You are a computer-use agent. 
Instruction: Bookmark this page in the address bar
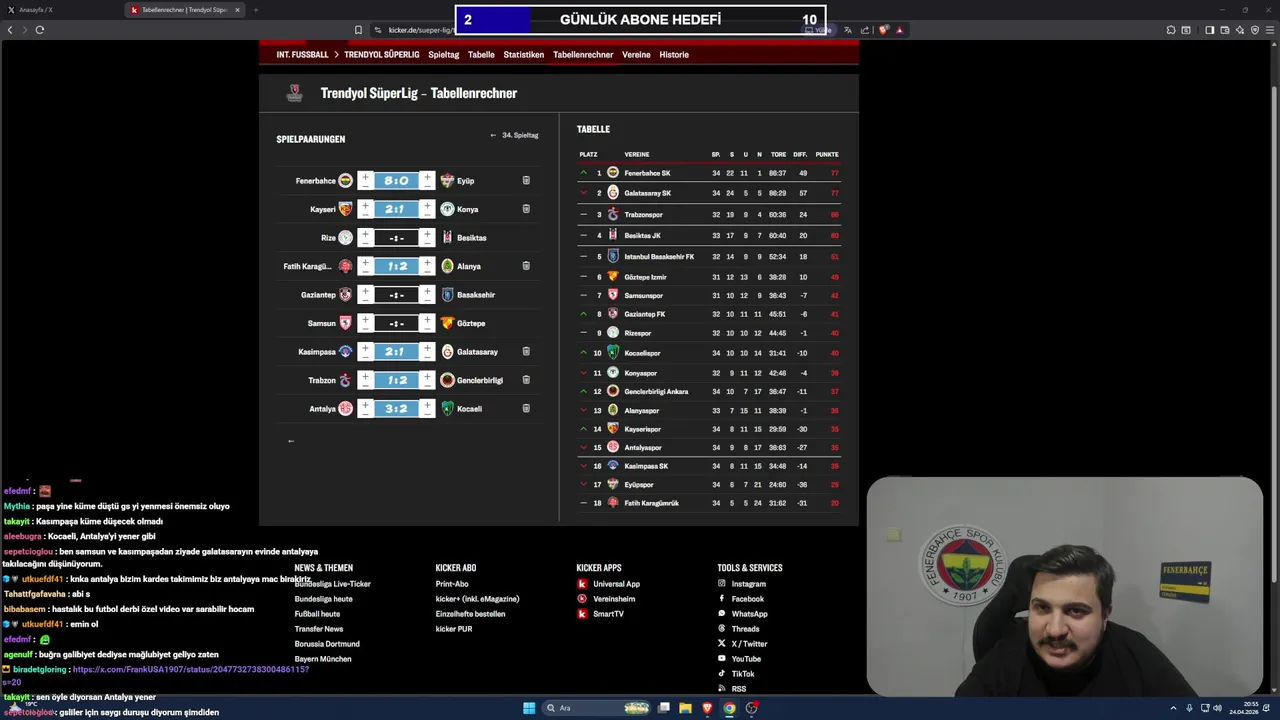tap(359, 30)
